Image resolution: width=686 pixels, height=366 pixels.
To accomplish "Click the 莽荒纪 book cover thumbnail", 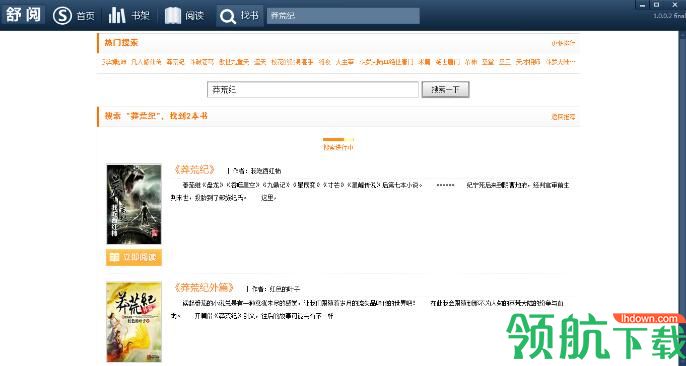I will [134, 204].
